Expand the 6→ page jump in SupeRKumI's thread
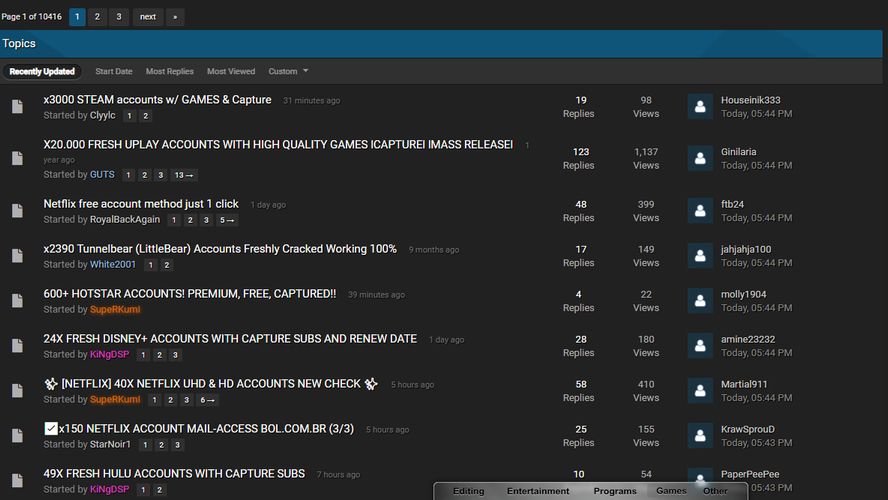 207,400
